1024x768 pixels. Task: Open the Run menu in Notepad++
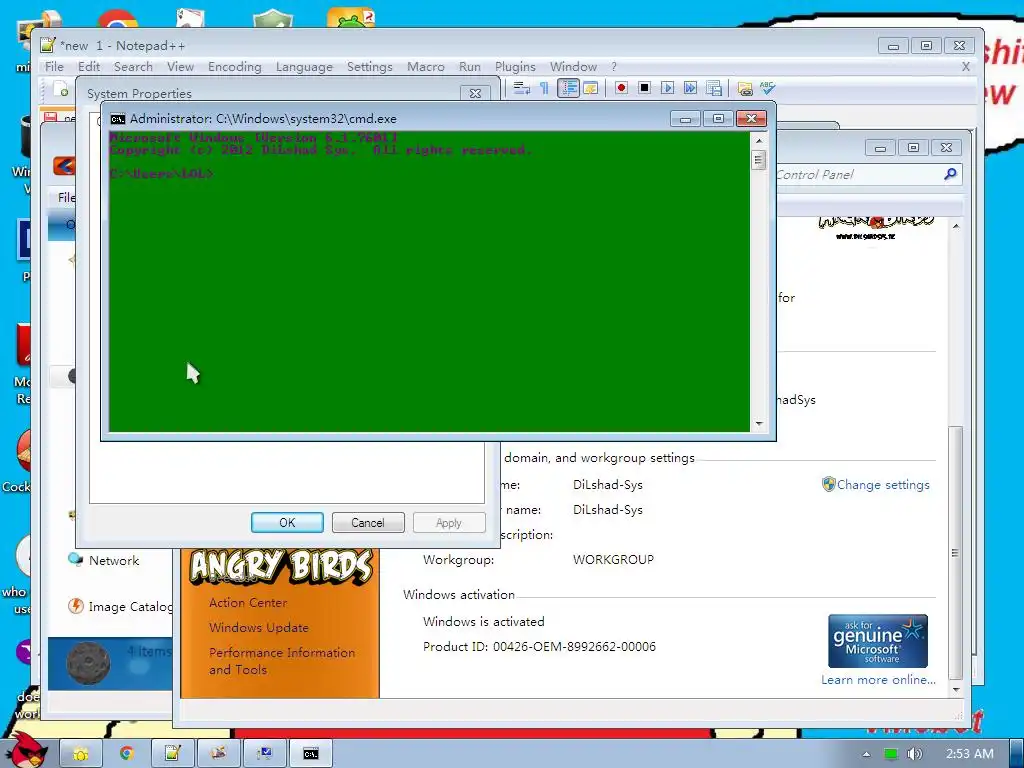point(470,67)
